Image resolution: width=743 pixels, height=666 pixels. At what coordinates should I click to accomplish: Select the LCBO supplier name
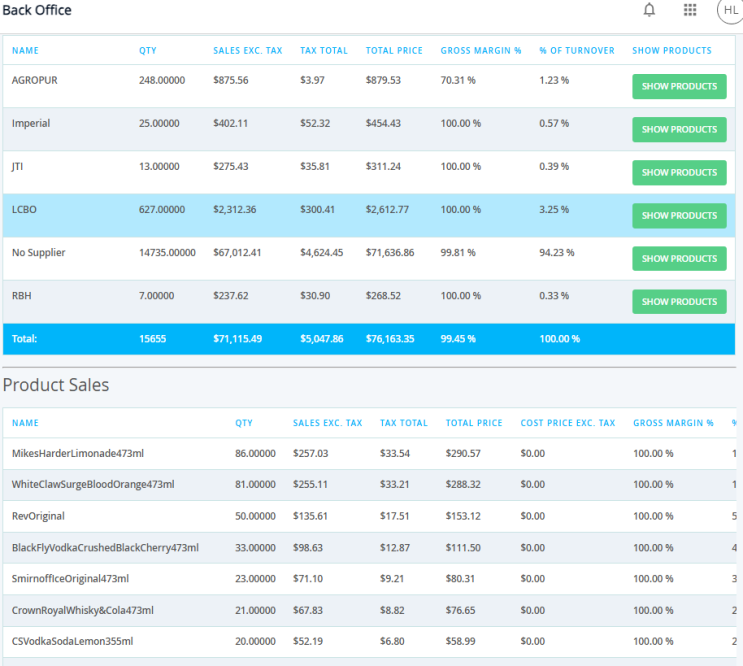click(24, 209)
